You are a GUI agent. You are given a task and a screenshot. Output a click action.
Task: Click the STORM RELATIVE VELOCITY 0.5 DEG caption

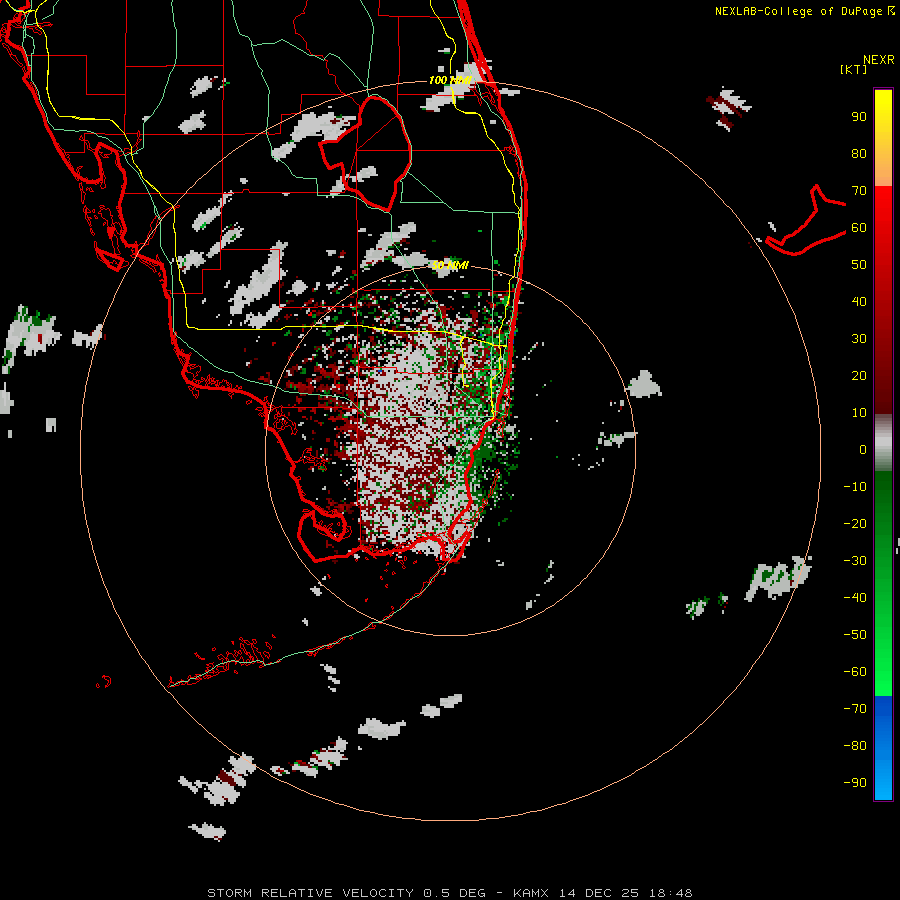point(346,893)
